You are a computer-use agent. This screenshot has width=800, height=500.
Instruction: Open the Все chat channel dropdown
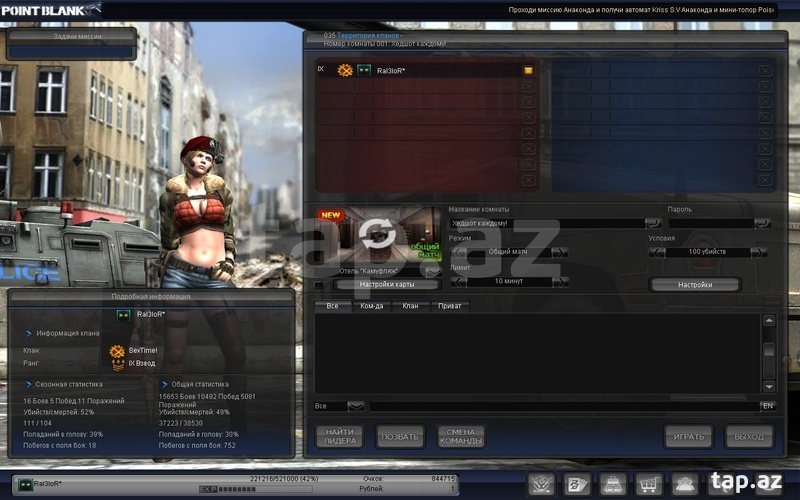[356, 406]
